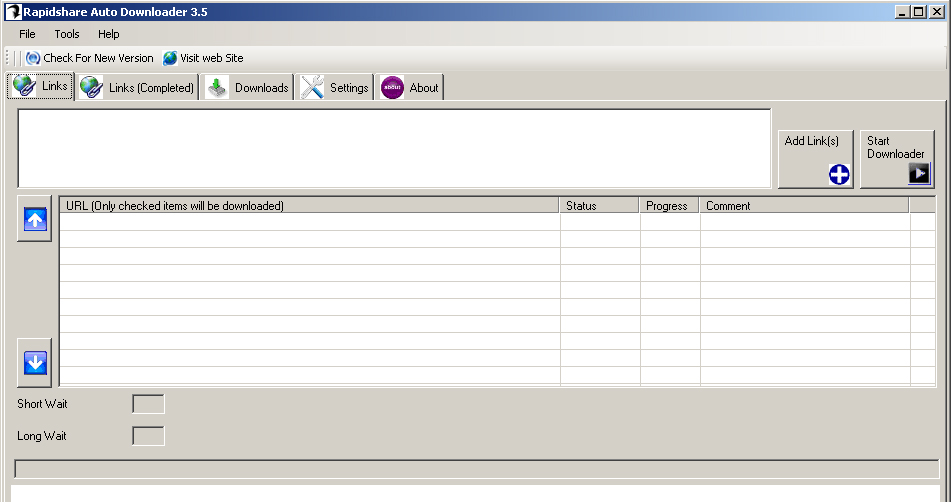The width and height of the screenshot is (951, 502).
Task: Click the blue move-up arrow button
Action: coord(35,220)
